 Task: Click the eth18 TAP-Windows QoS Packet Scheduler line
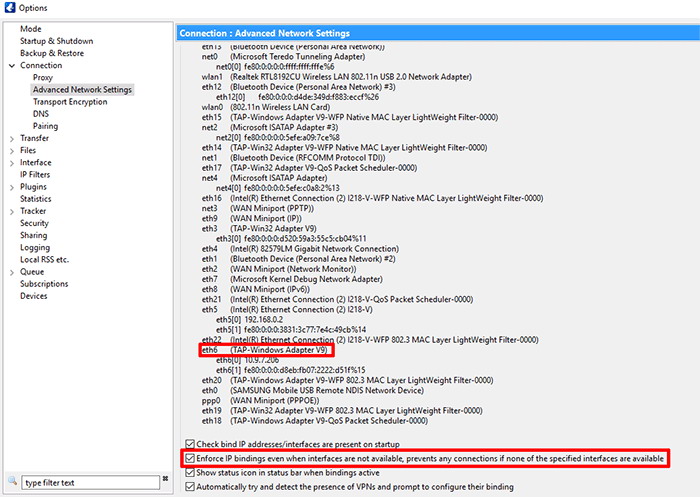click(315, 421)
